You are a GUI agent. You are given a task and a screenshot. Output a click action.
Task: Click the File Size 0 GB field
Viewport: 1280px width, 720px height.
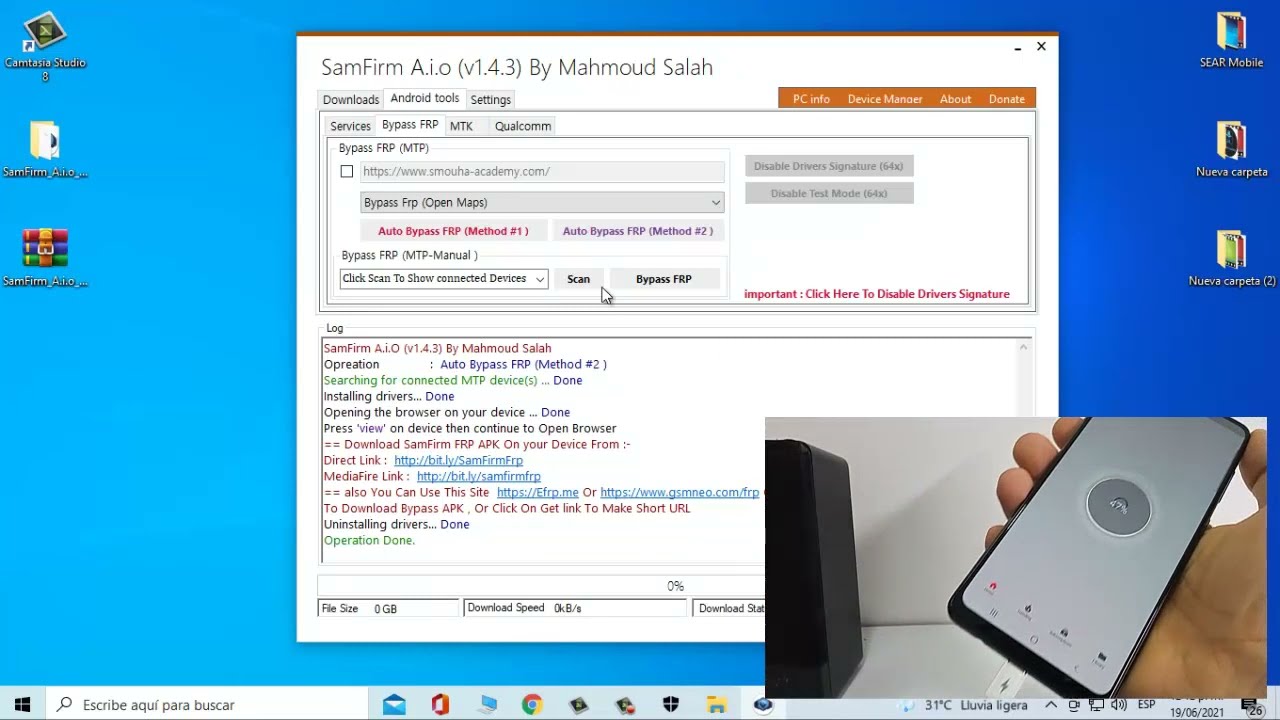pos(388,608)
